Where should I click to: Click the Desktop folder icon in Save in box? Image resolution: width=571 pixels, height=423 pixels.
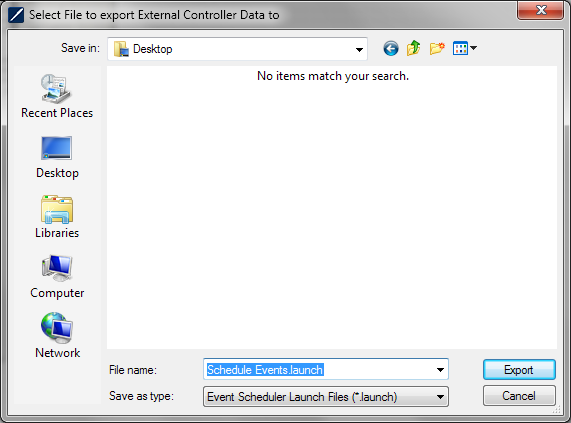(x=121, y=49)
